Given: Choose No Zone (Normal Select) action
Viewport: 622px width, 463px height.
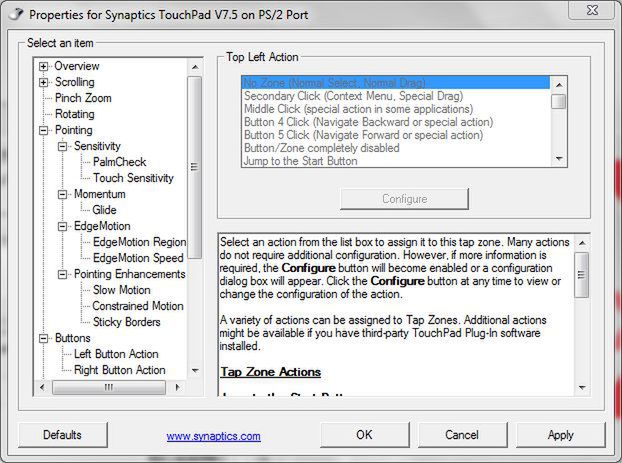Looking at the screenshot, I should coord(395,83).
